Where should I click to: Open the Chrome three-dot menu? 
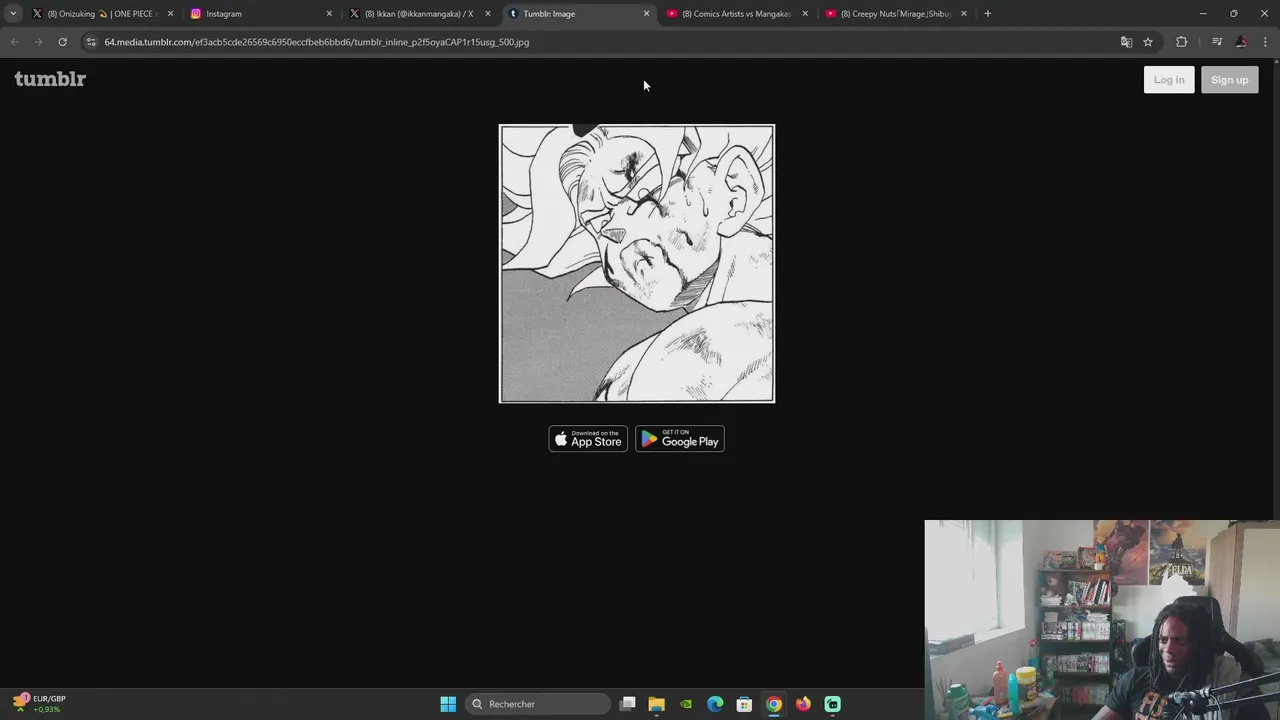pyautogui.click(x=1266, y=42)
